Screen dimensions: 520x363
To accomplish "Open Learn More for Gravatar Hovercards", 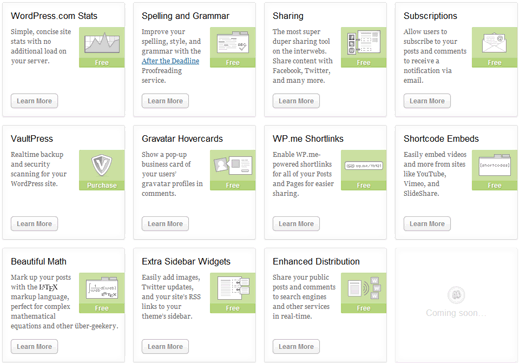I will (165, 224).
